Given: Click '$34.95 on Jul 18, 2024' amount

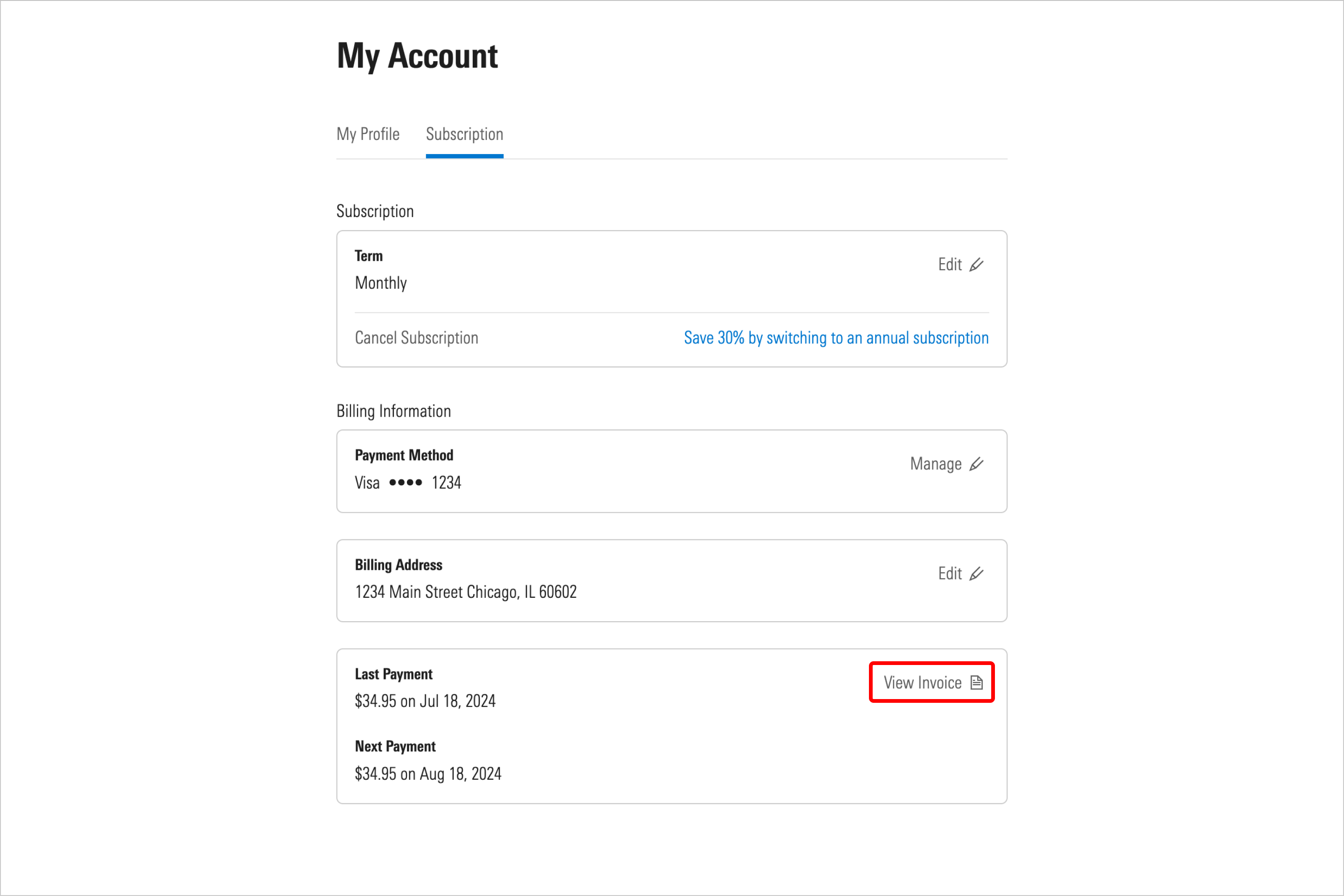Looking at the screenshot, I should 425,701.
